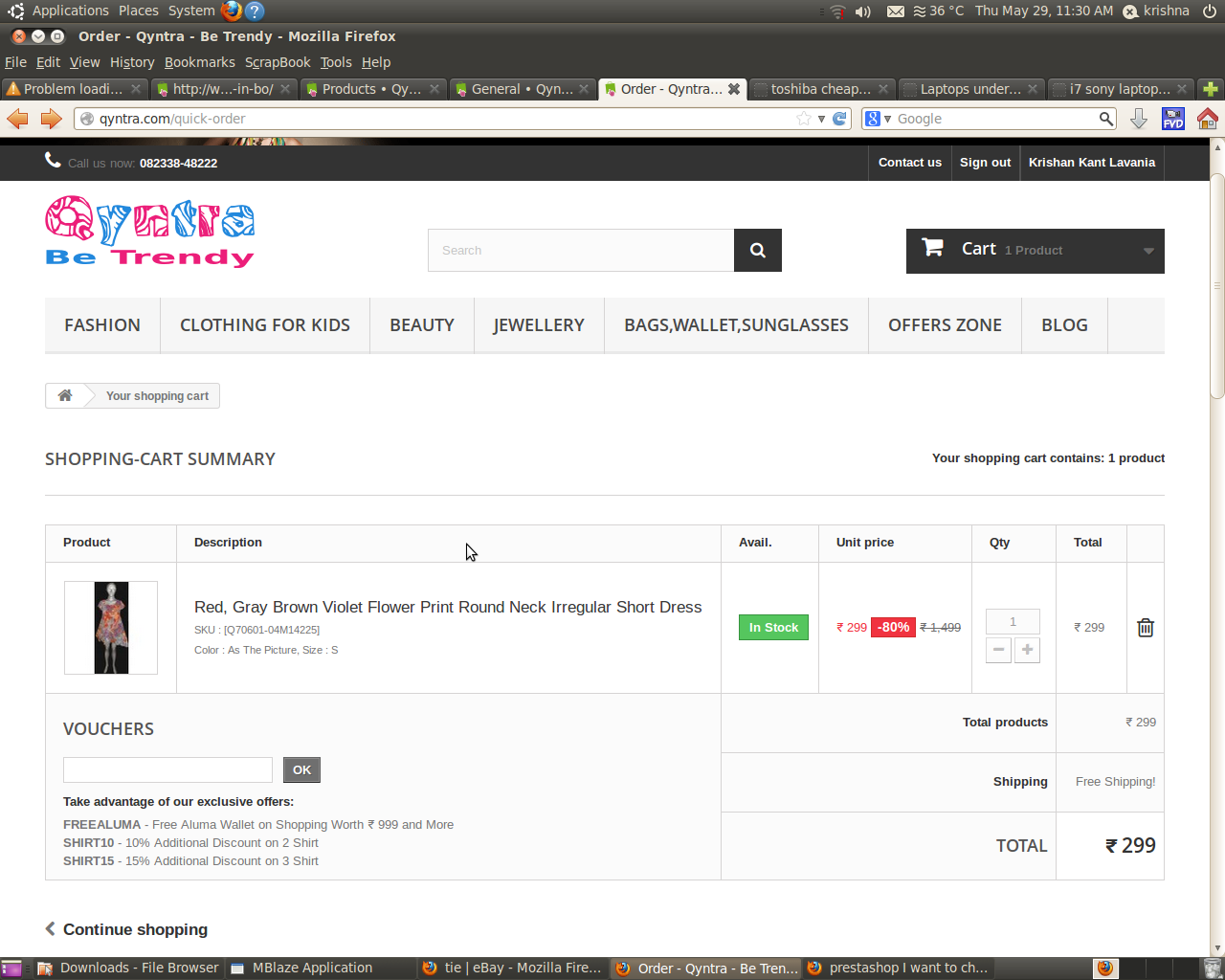The width and height of the screenshot is (1225, 980).
Task: Click the quantity input field
Action: point(1013,622)
